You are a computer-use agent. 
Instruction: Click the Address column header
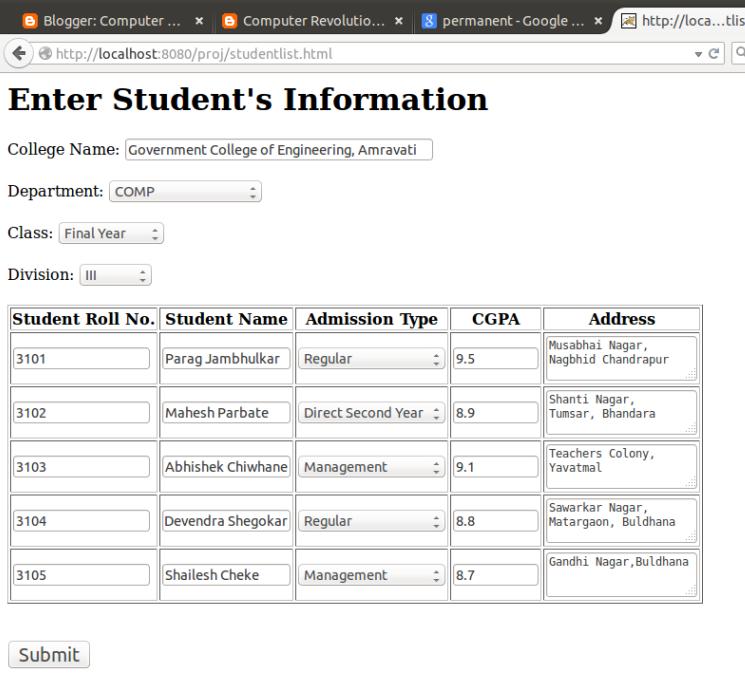pyautogui.click(x=621, y=319)
